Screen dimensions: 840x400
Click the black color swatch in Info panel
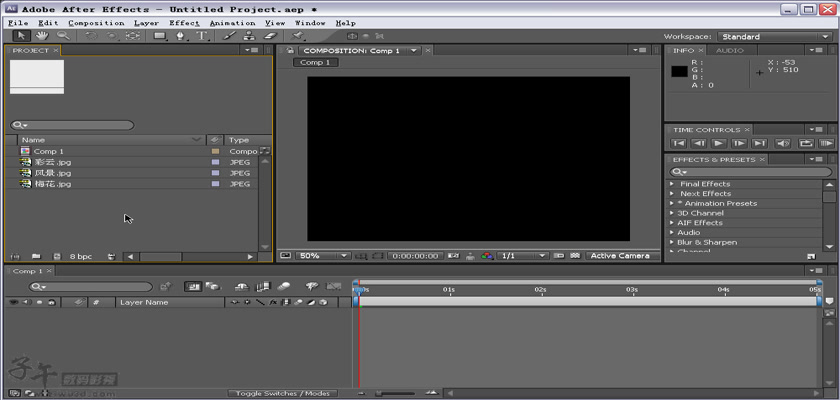tap(679, 71)
